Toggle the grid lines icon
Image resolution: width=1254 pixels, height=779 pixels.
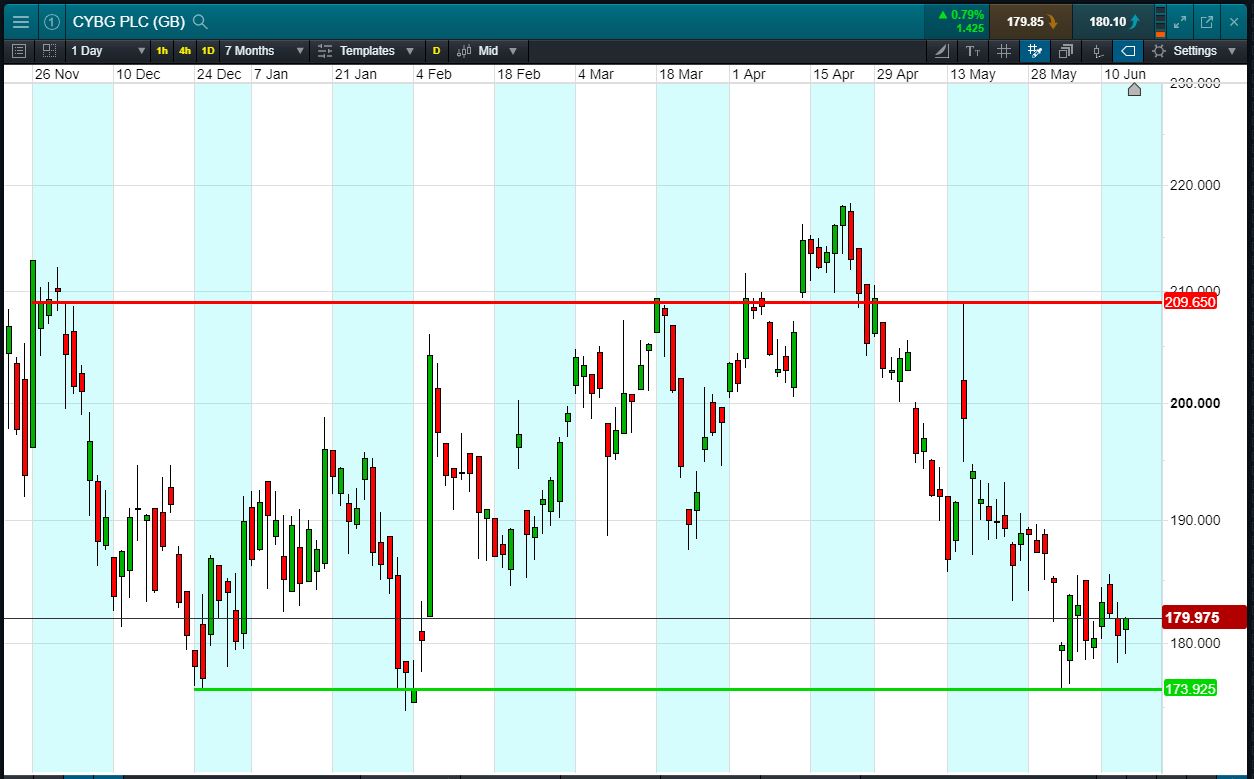(x=1004, y=50)
